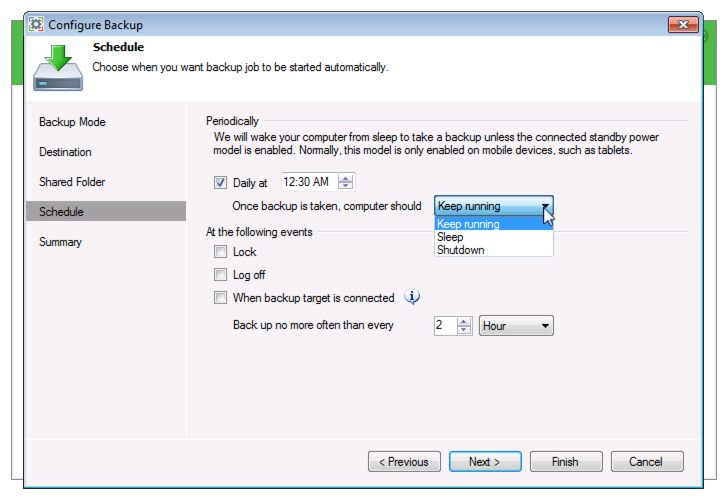Click the backup drive icon with green arrow
Screen dimensions: 726x504
tap(58, 68)
